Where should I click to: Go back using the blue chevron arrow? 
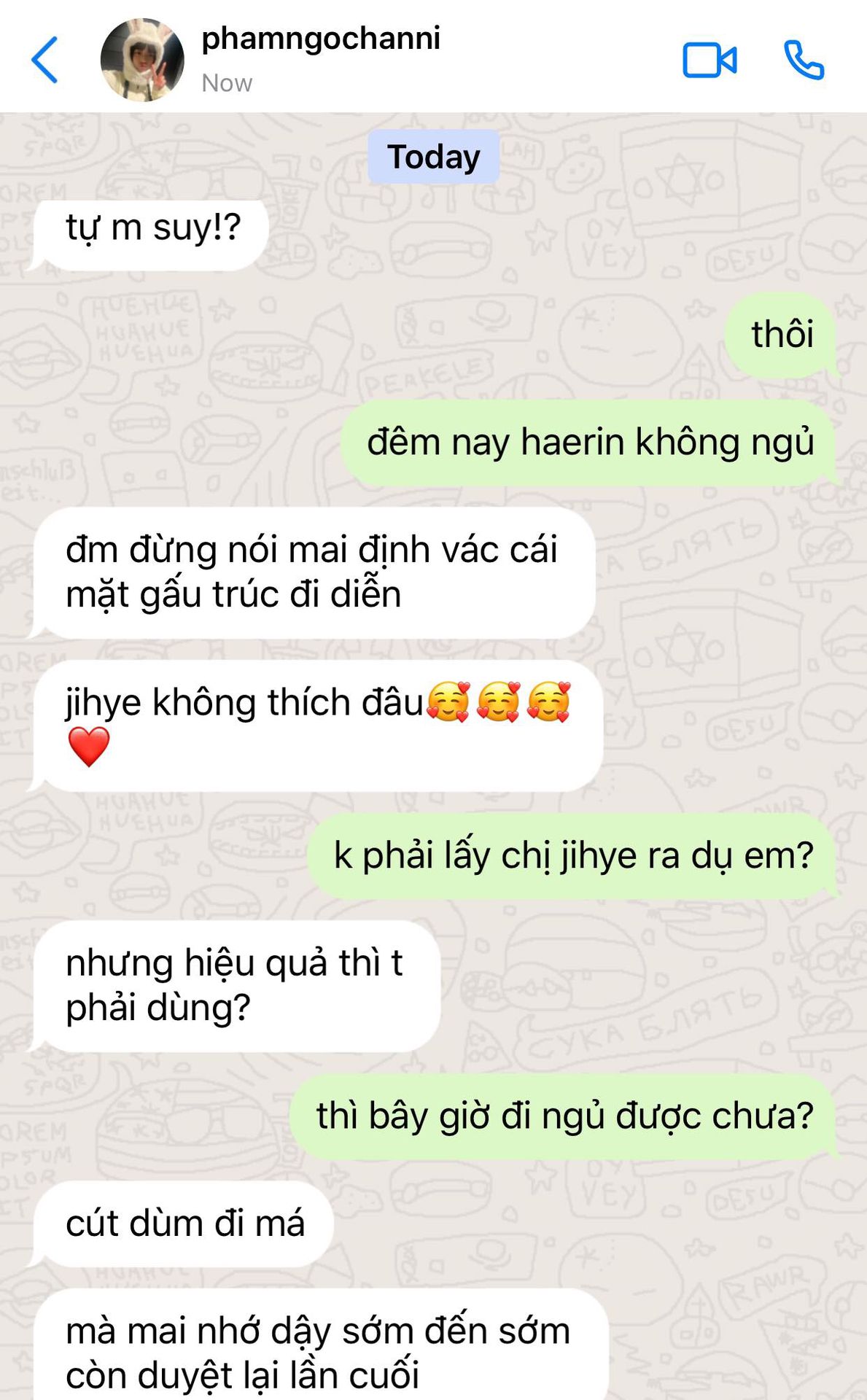[44, 60]
